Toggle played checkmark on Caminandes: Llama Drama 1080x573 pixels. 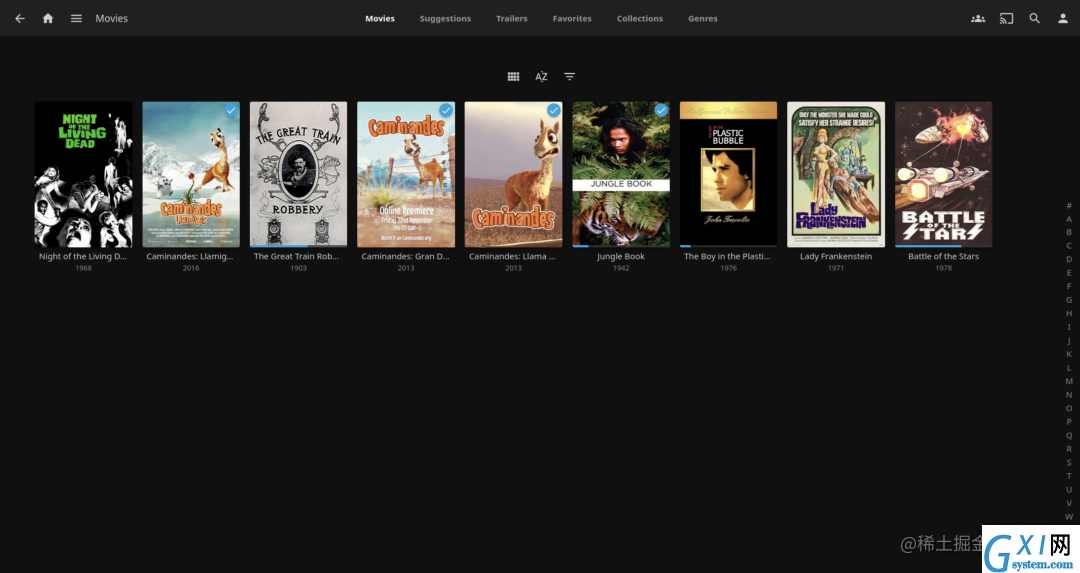pyautogui.click(x=553, y=110)
